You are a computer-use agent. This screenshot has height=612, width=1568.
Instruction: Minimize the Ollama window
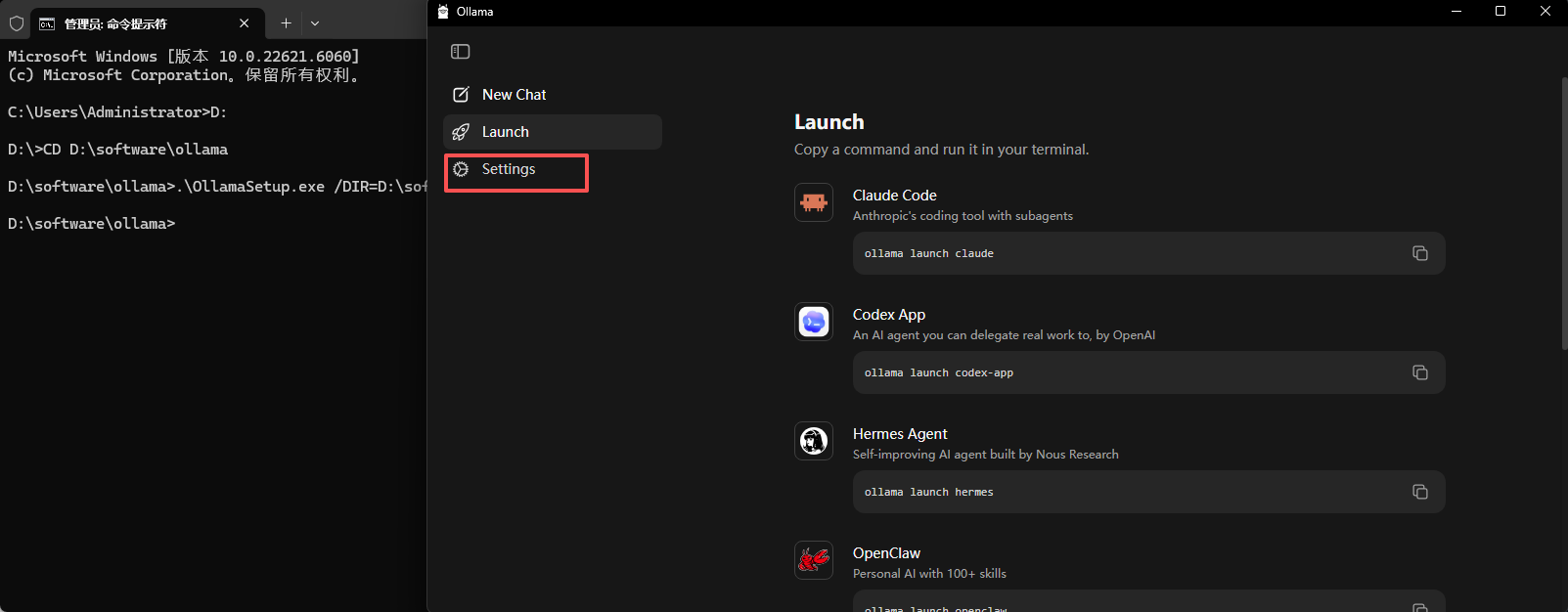click(1456, 12)
